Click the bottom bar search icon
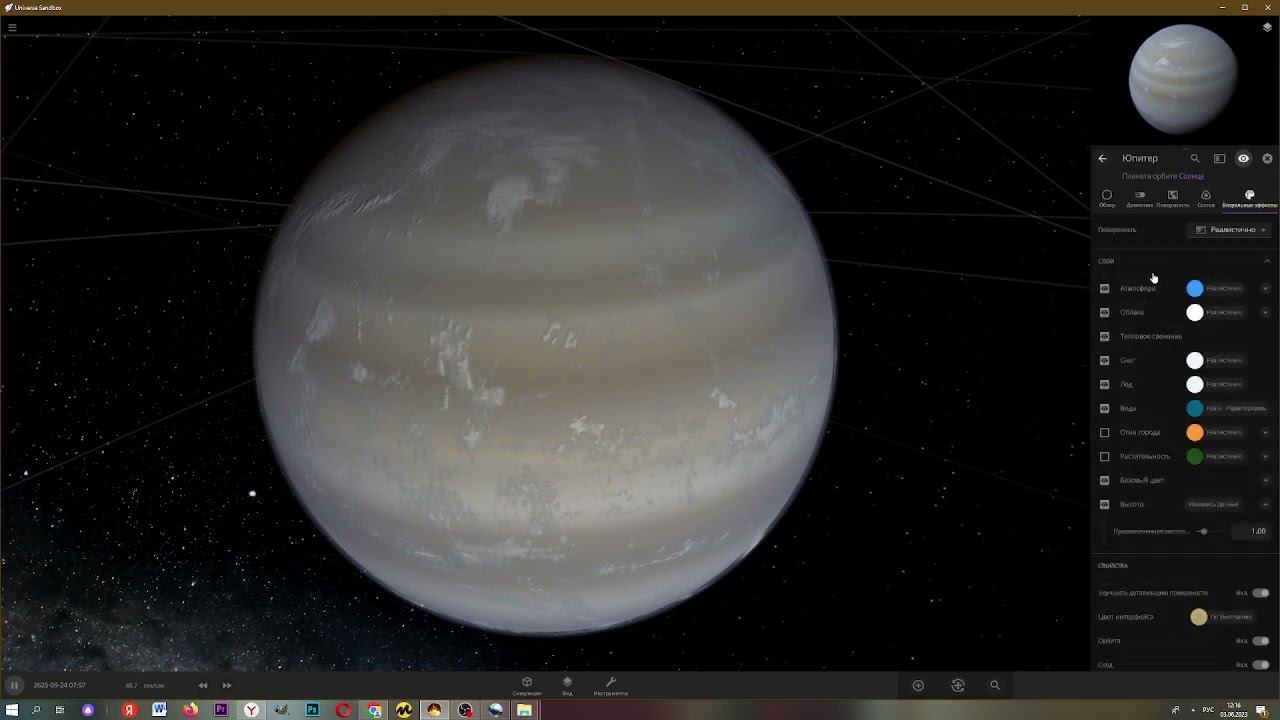 click(995, 685)
